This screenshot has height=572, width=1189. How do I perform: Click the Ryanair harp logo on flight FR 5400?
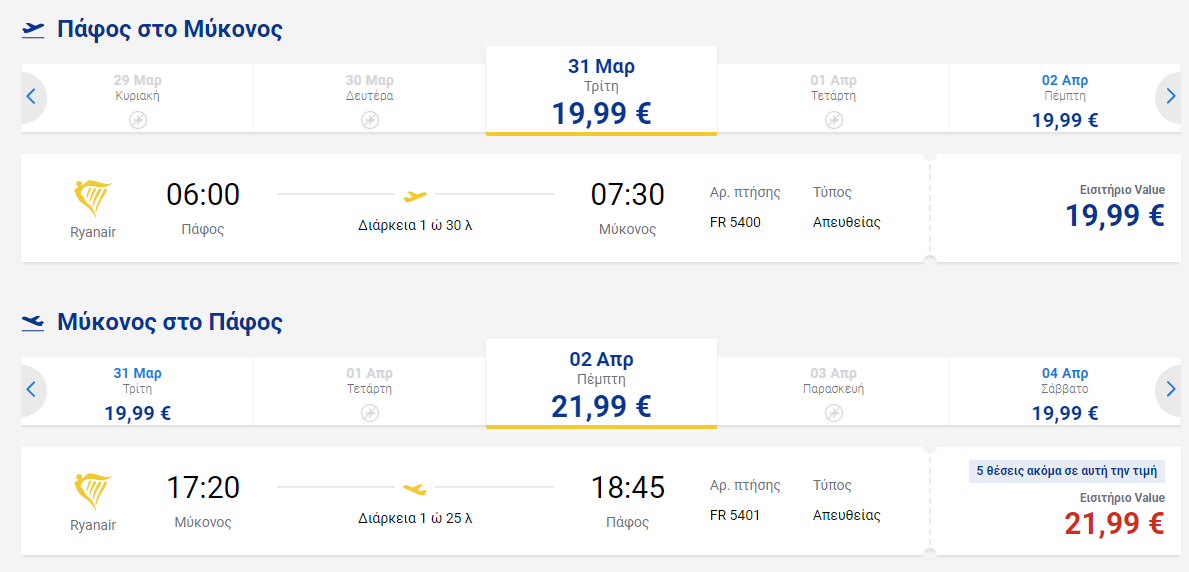coord(93,200)
